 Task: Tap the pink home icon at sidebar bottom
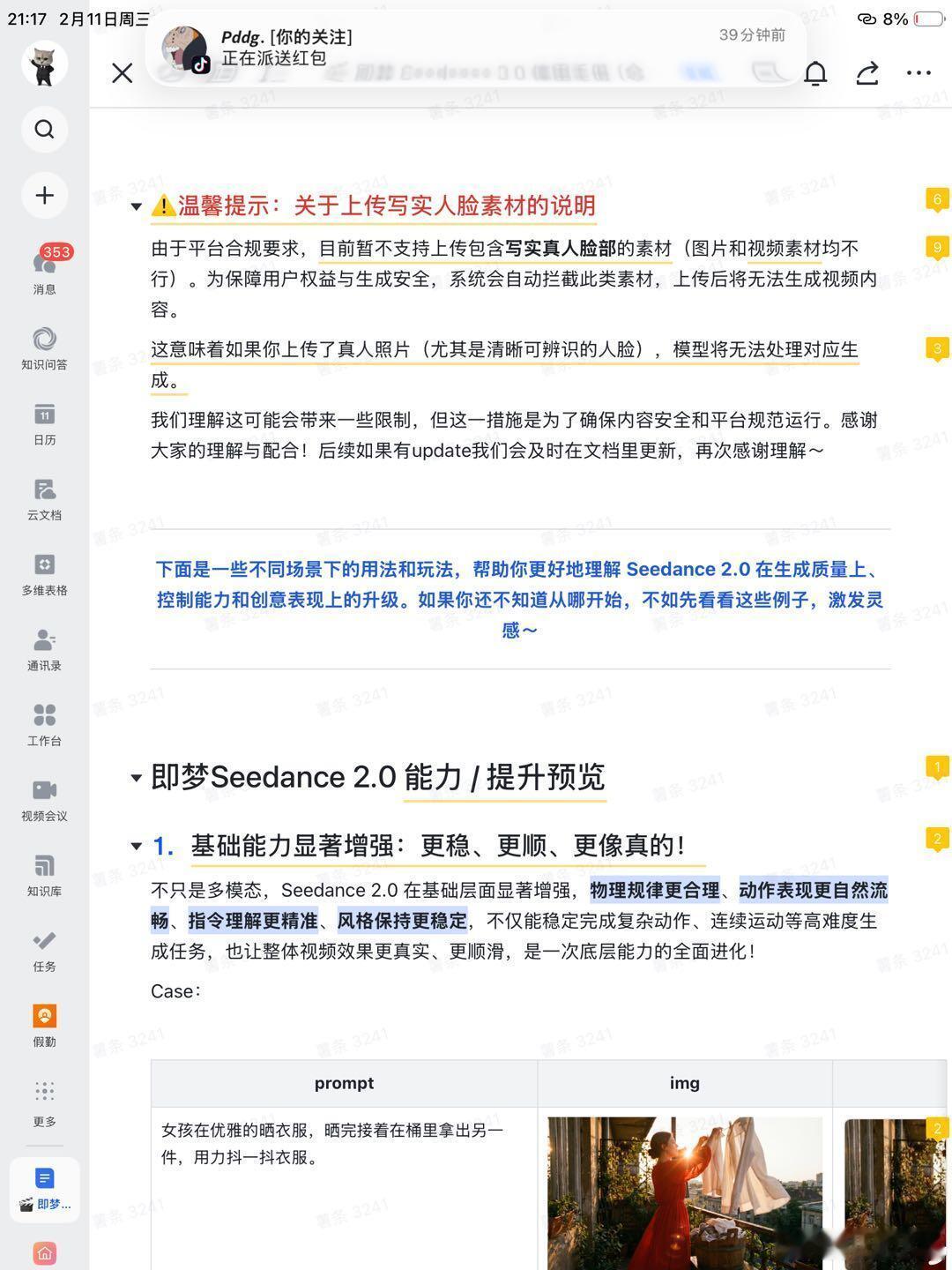44,1253
